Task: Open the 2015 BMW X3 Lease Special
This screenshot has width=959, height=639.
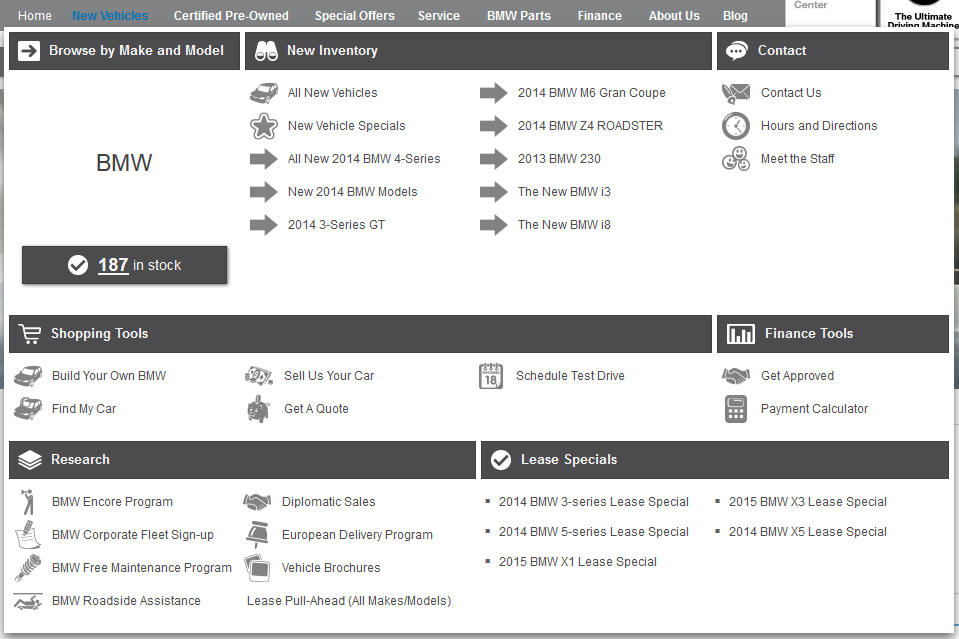Action: pyautogui.click(x=808, y=502)
